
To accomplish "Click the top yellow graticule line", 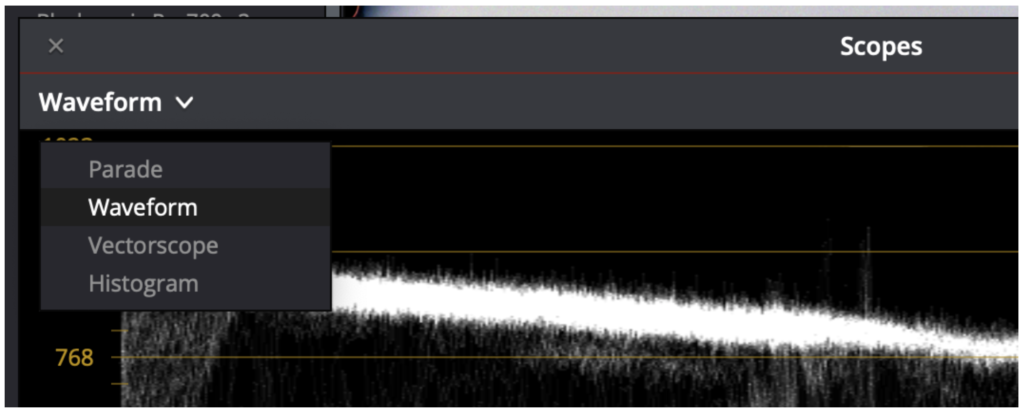I will pyautogui.click(x=673, y=146).
